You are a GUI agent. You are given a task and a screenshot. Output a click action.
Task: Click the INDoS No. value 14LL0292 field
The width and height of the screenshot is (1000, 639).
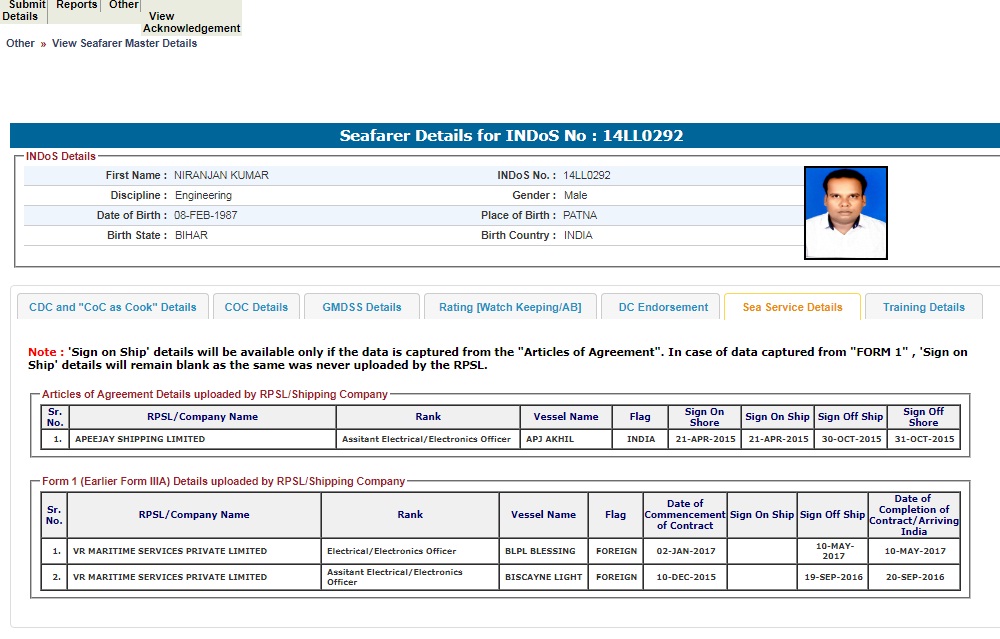tap(587, 175)
